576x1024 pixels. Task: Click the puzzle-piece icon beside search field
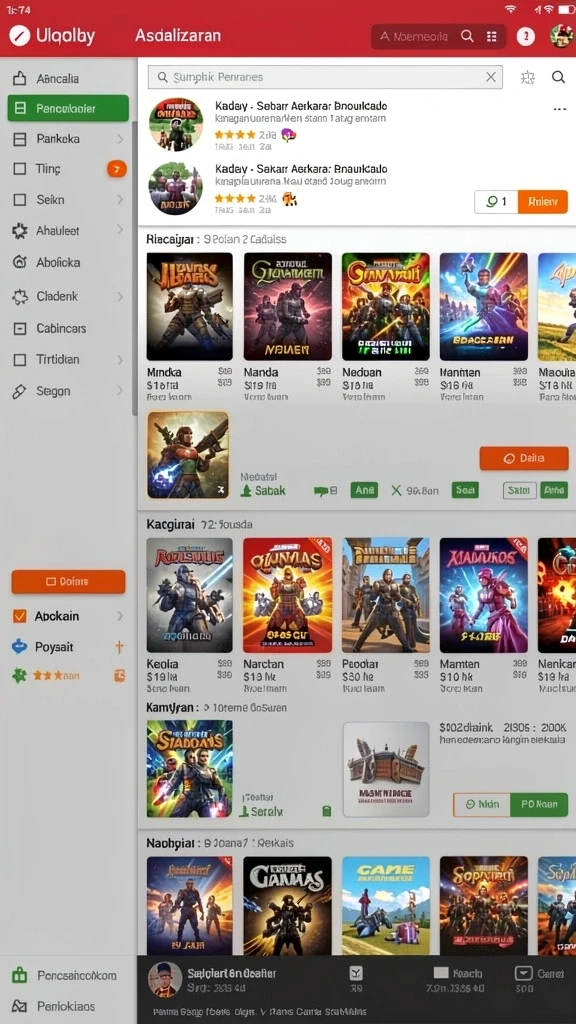528,77
